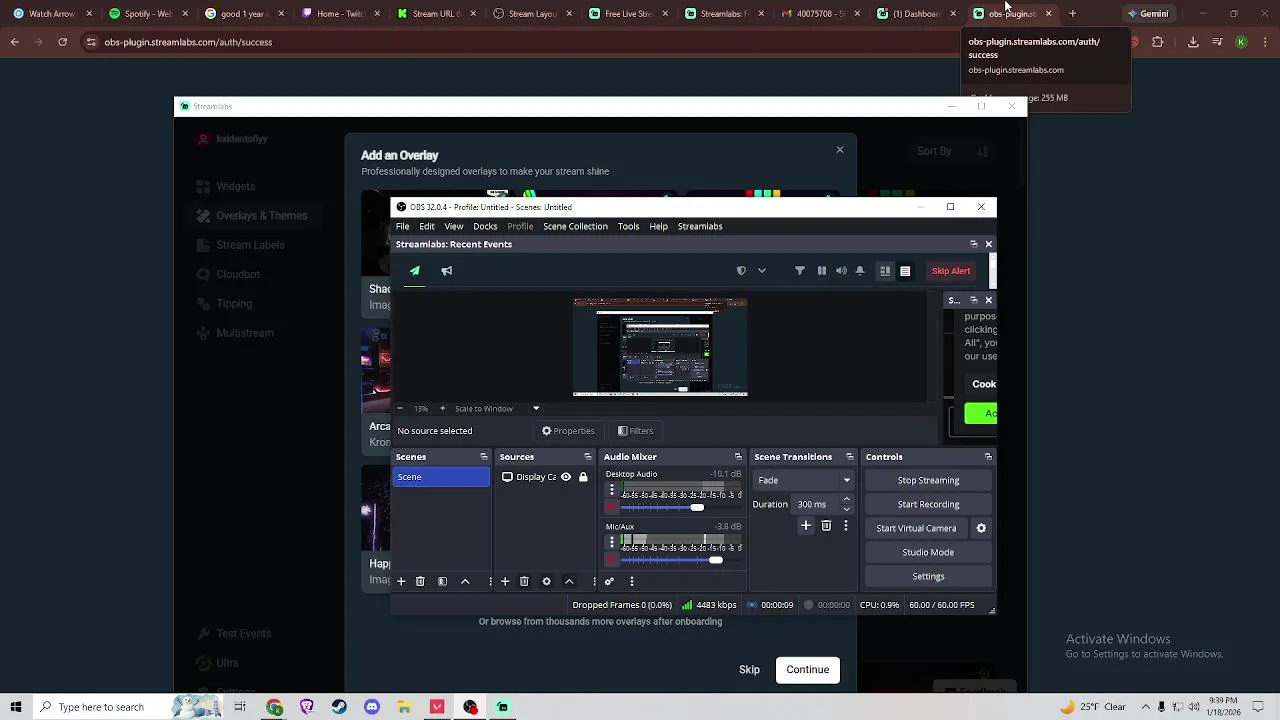Adjust the Desktop Audio volume slider
Screen dimensions: 1280x720
click(x=697, y=507)
